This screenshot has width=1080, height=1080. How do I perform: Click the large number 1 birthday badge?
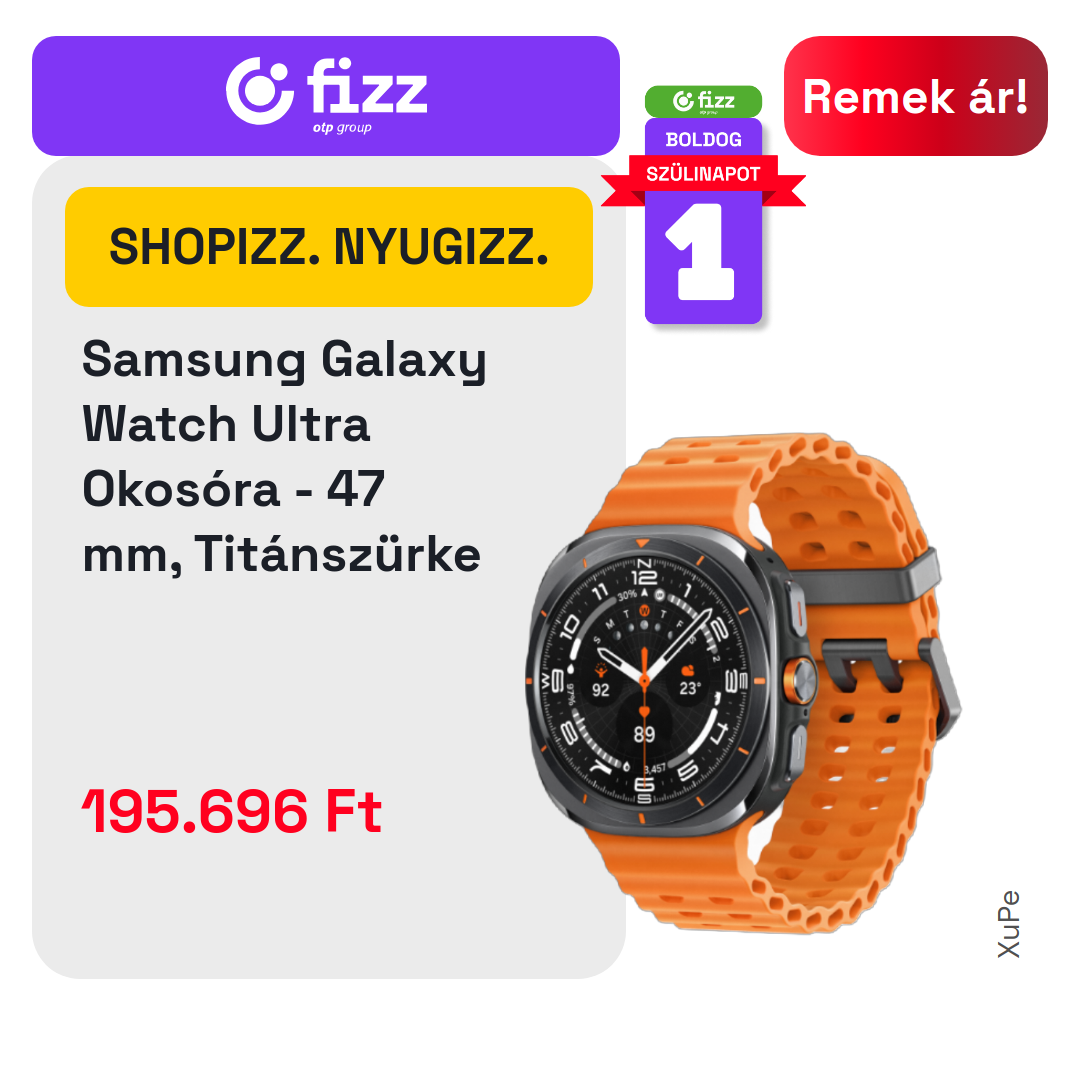[x=703, y=253]
